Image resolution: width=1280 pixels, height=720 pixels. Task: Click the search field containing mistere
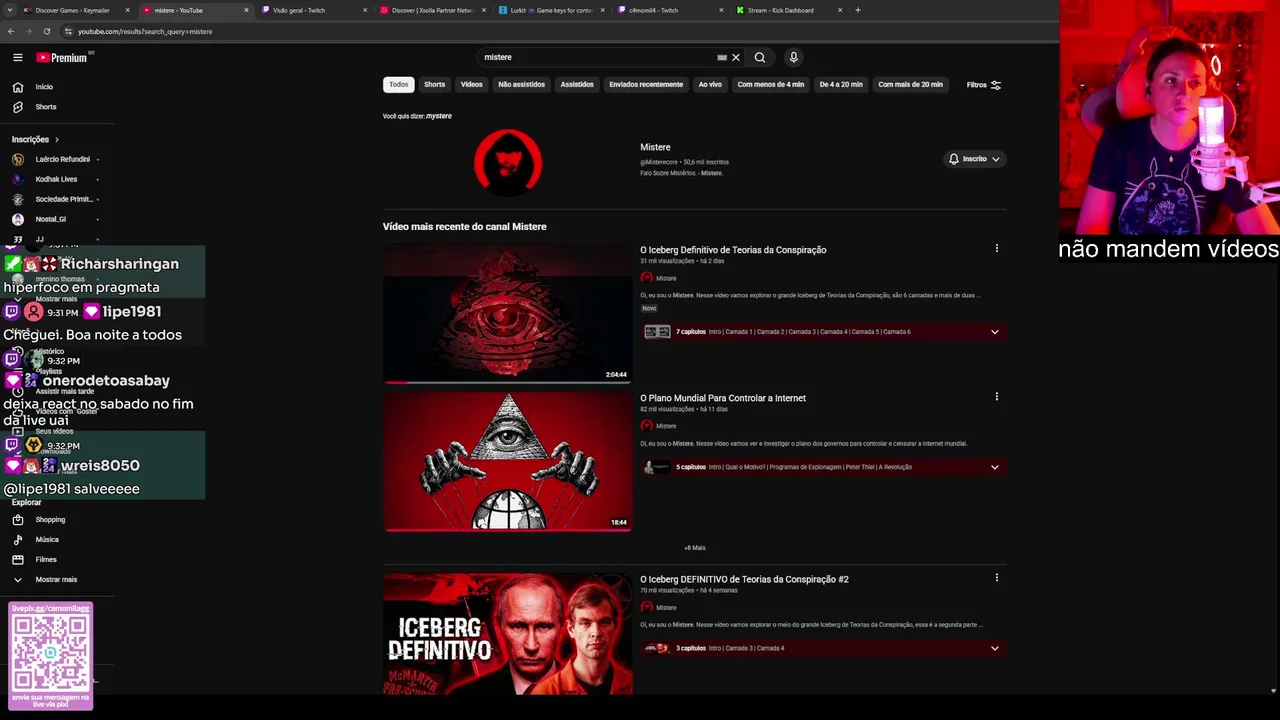[x=598, y=57]
